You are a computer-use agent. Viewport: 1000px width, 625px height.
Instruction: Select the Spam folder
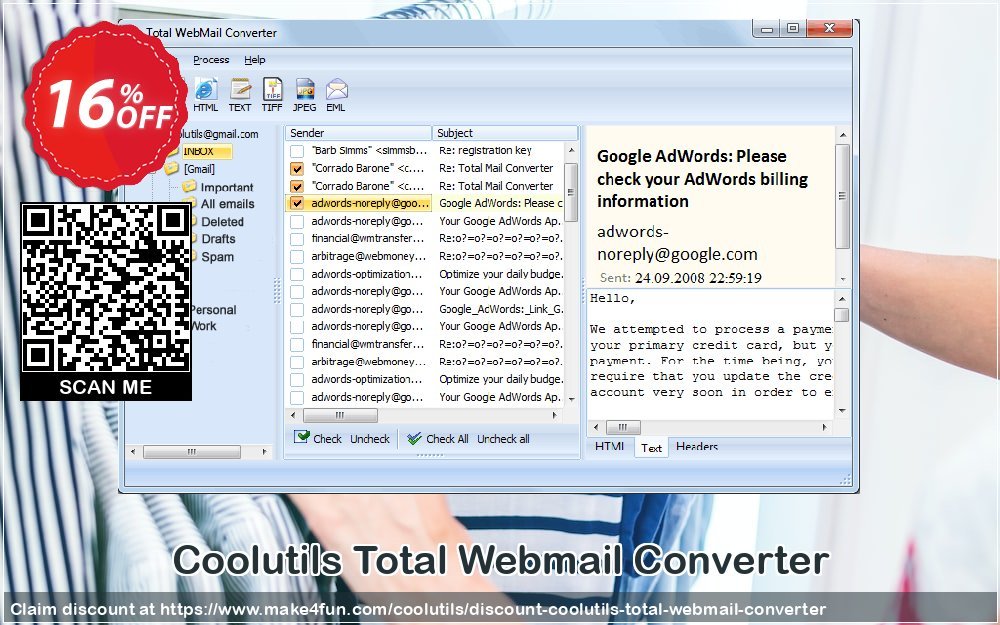pyautogui.click(x=217, y=257)
